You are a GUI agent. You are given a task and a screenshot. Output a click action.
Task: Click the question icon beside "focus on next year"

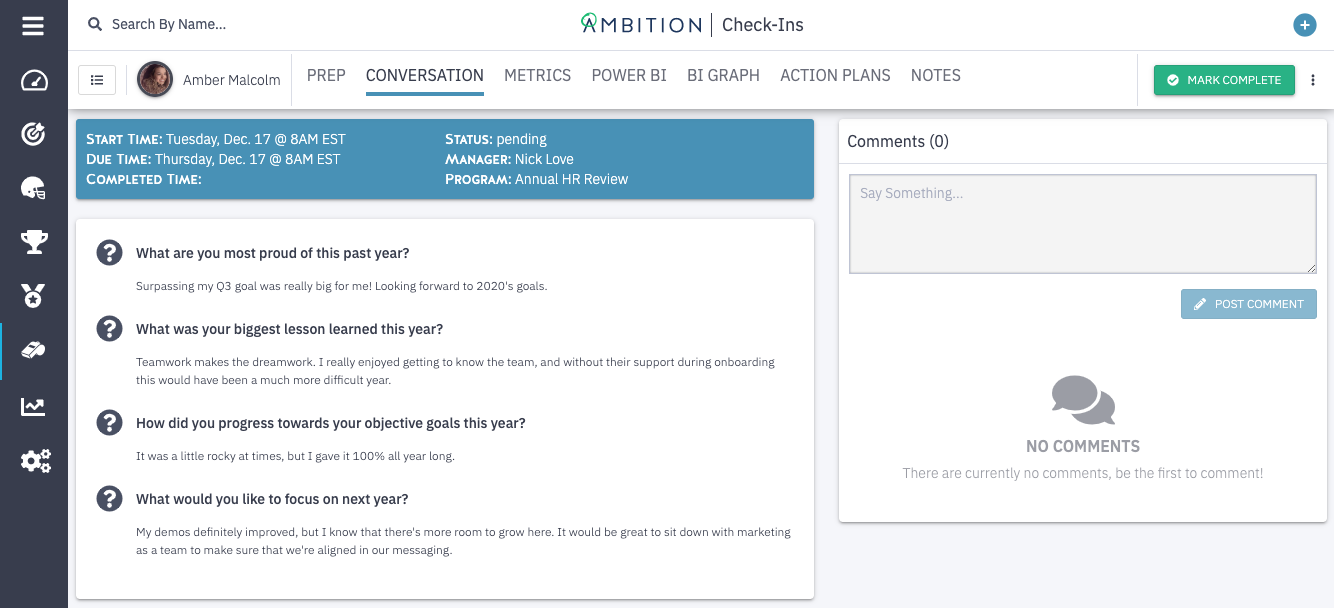pyautogui.click(x=109, y=498)
